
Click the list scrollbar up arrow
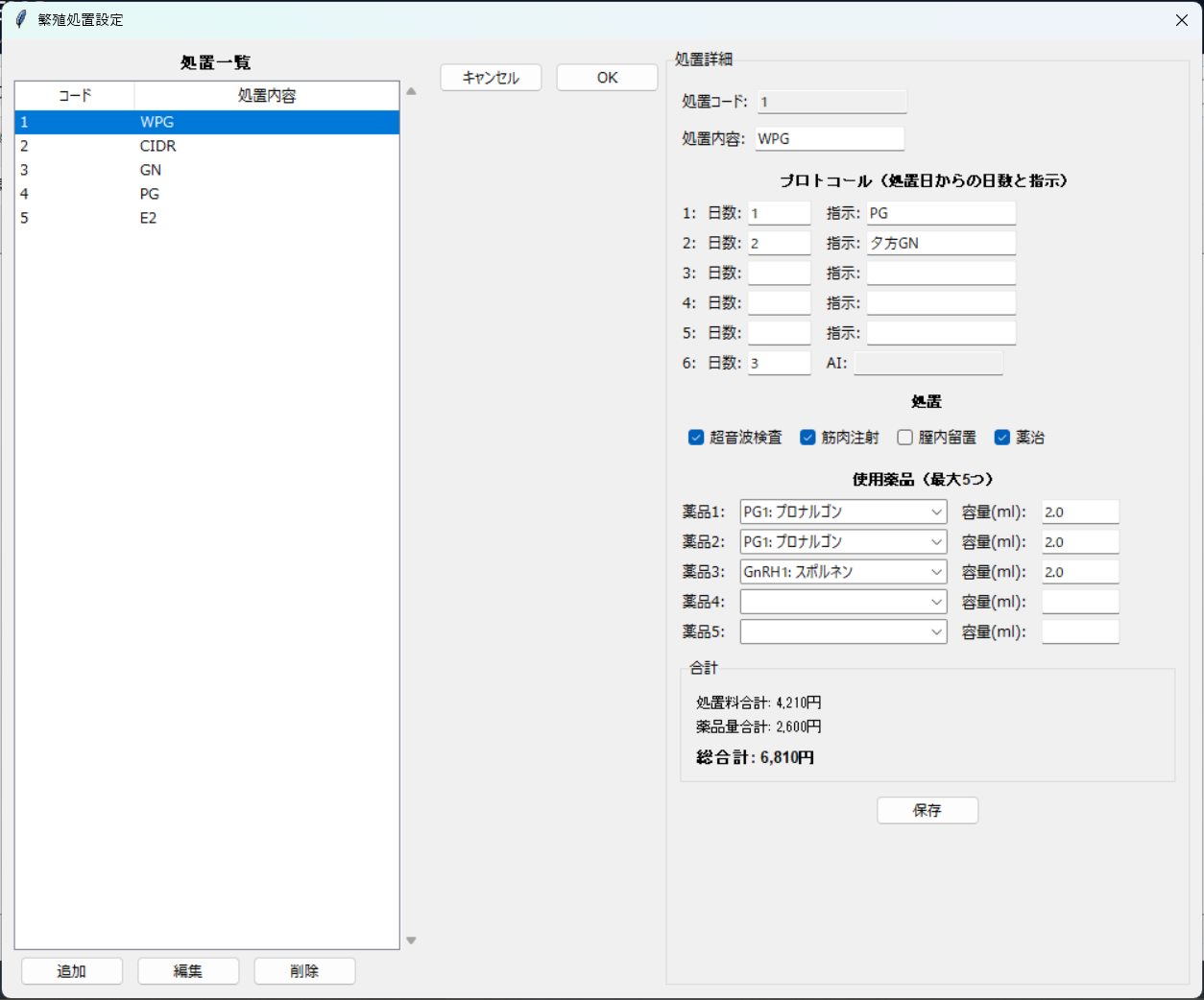tap(411, 92)
